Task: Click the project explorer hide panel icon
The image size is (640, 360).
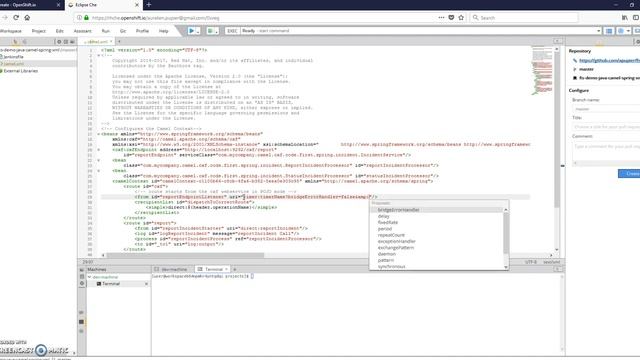Action: (72, 42)
